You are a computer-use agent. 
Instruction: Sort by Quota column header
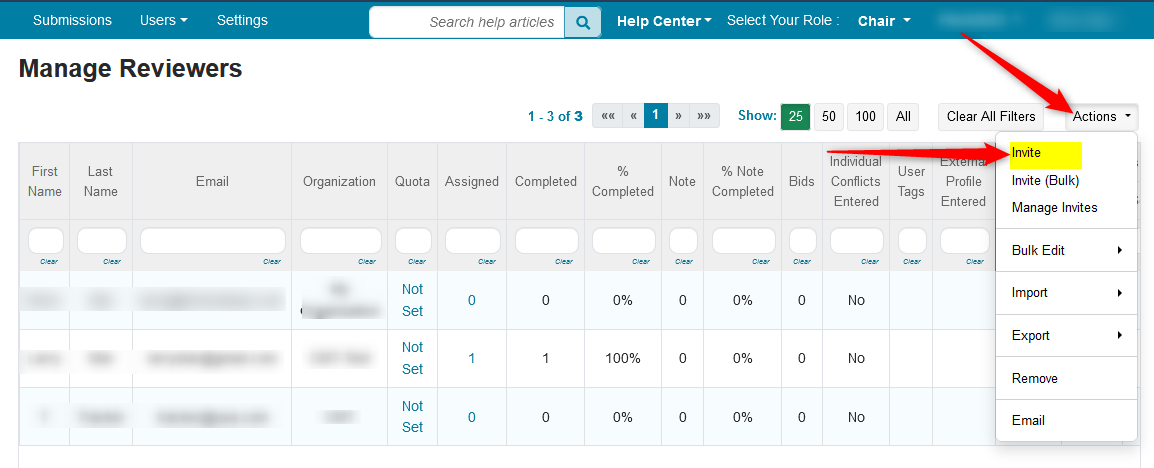click(x=412, y=181)
